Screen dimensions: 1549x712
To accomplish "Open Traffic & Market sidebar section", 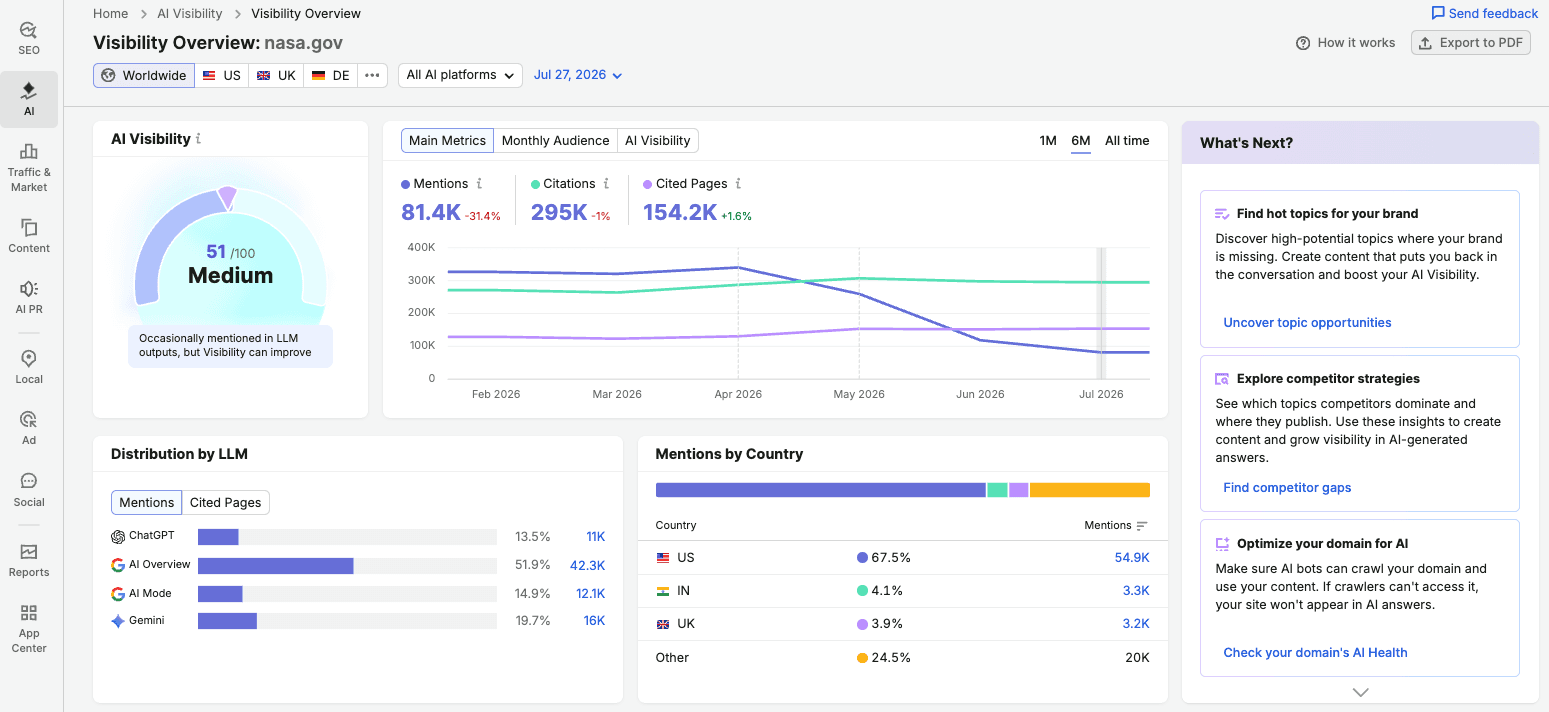I will [29, 167].
